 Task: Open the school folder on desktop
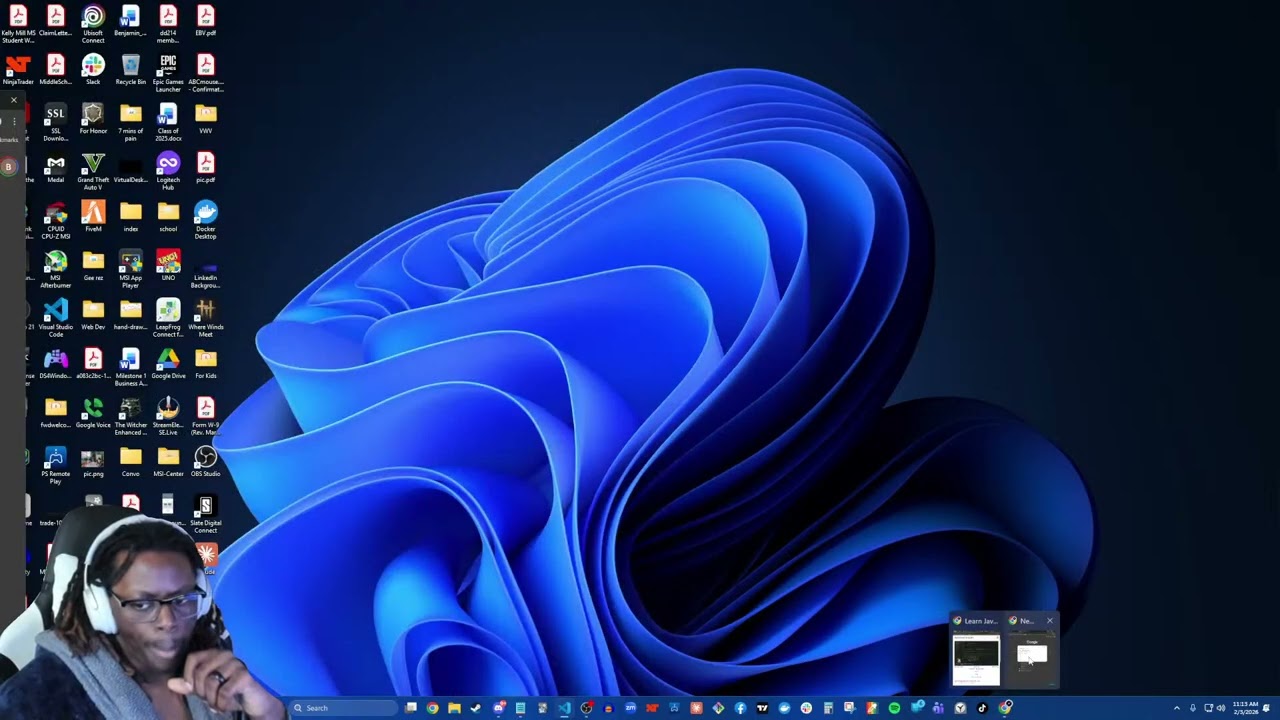click(168, 217)
